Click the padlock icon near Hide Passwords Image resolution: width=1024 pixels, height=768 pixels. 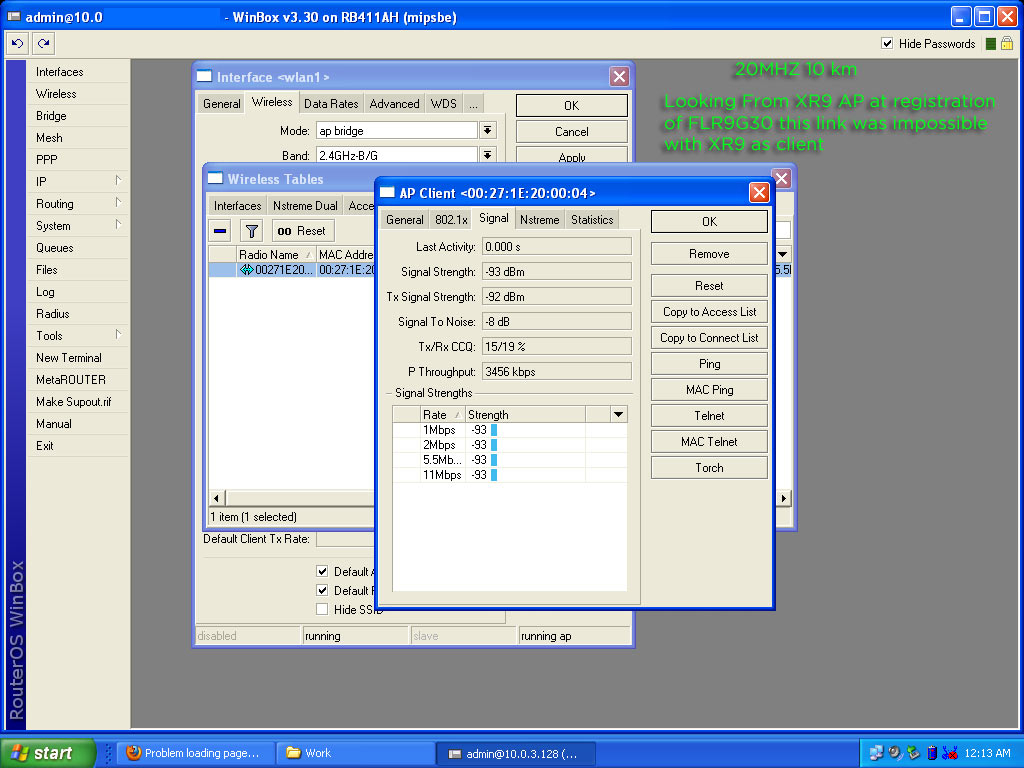point(1007,43)
